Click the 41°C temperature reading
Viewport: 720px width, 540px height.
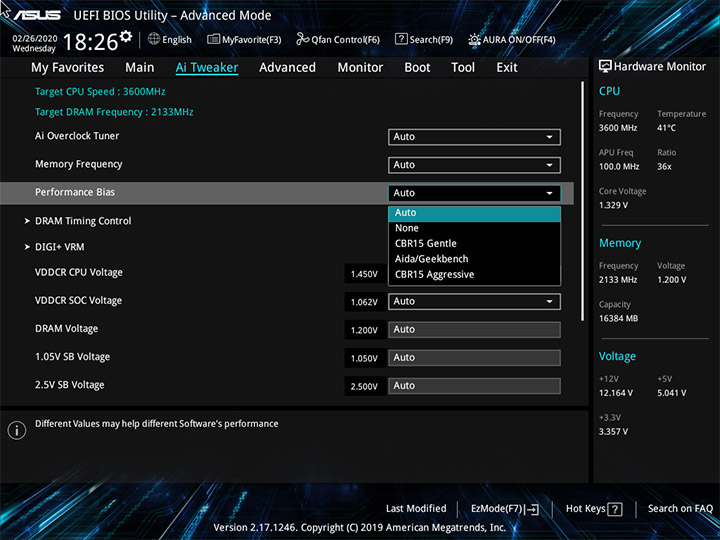(666, 128)
